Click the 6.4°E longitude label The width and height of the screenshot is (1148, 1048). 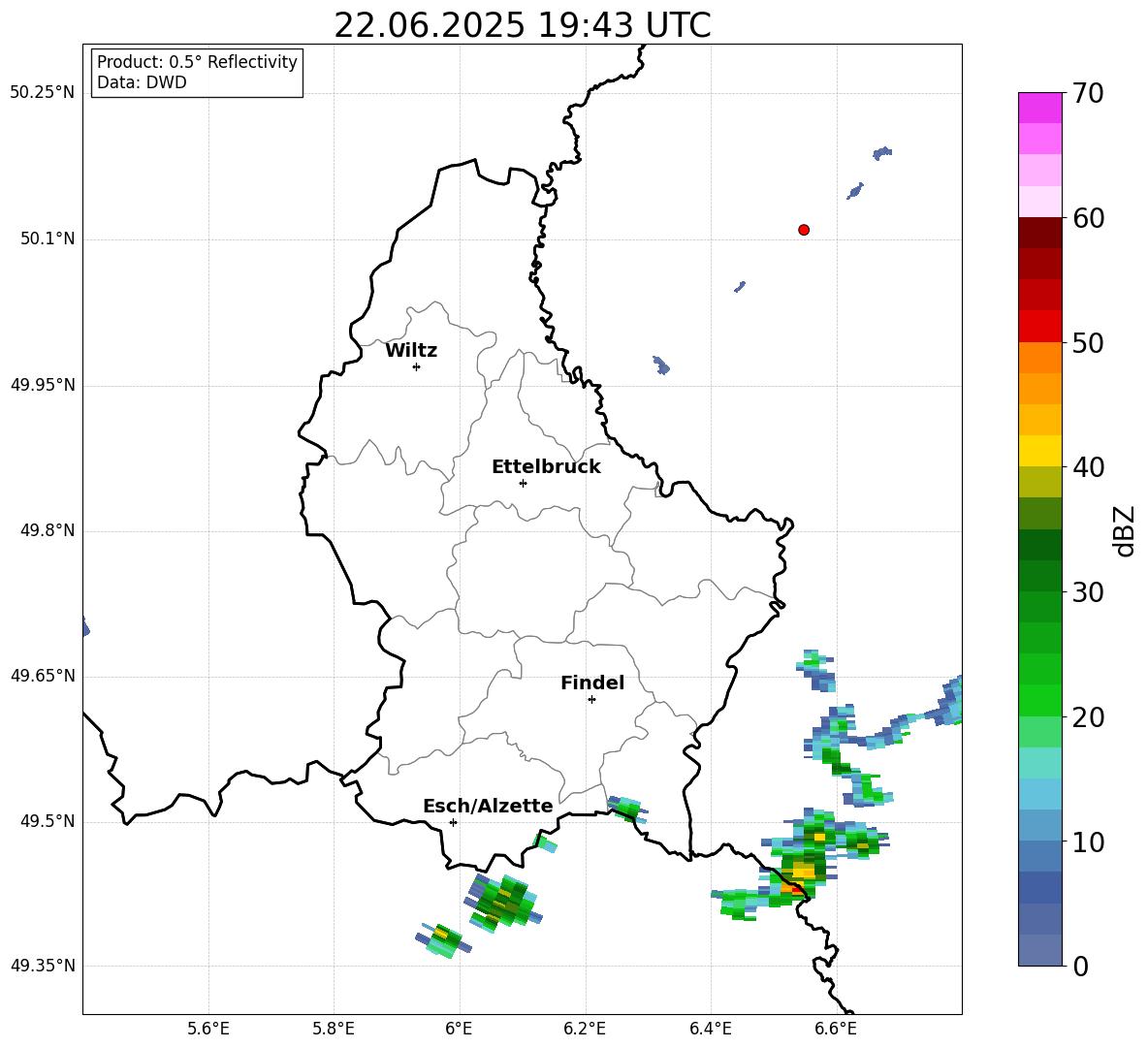point(711,1029)
